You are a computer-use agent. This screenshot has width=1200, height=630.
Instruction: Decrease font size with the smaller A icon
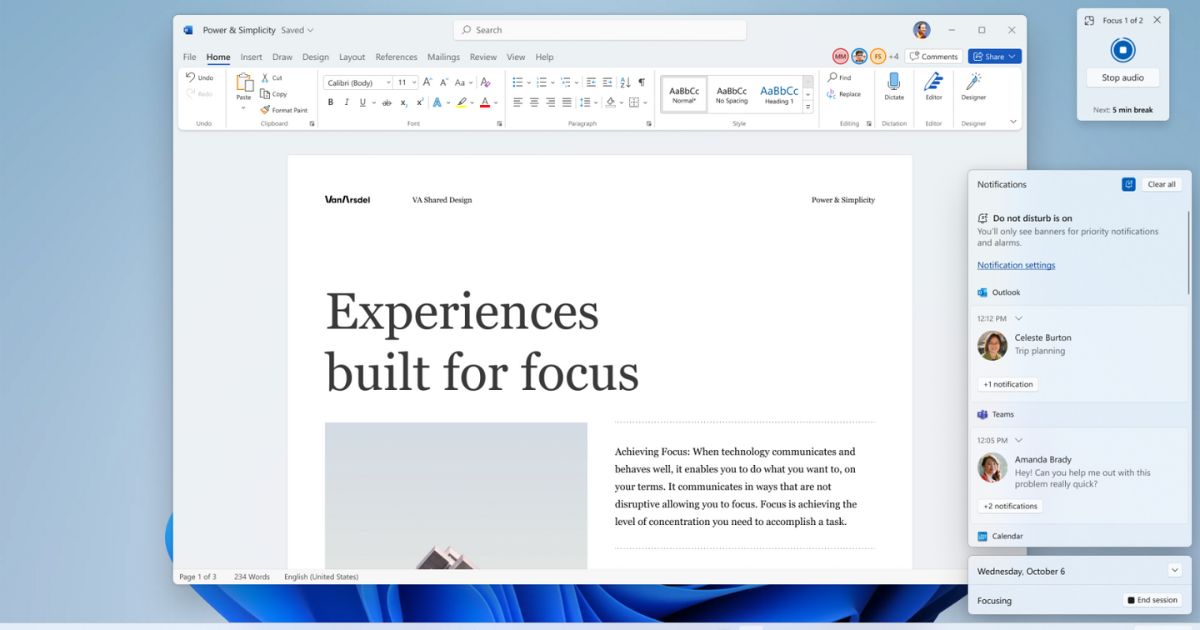coord(442,82)
